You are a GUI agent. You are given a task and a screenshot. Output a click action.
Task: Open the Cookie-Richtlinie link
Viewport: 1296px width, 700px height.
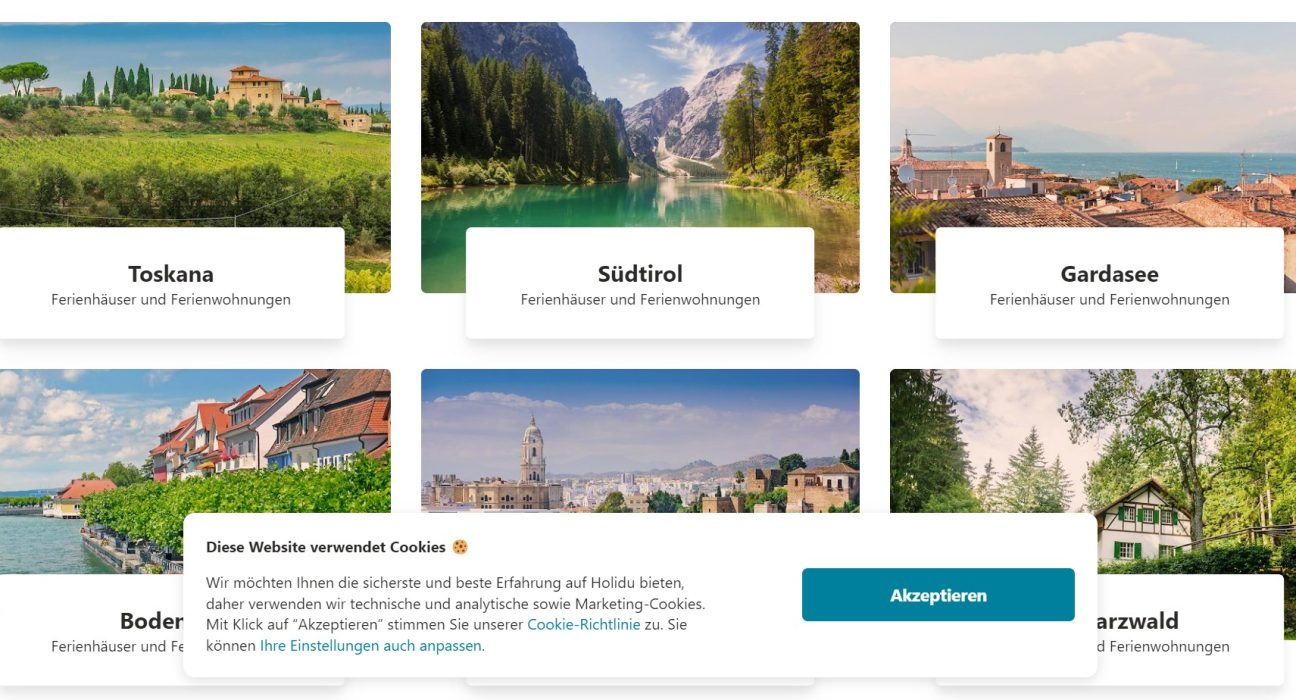point(583,625)
